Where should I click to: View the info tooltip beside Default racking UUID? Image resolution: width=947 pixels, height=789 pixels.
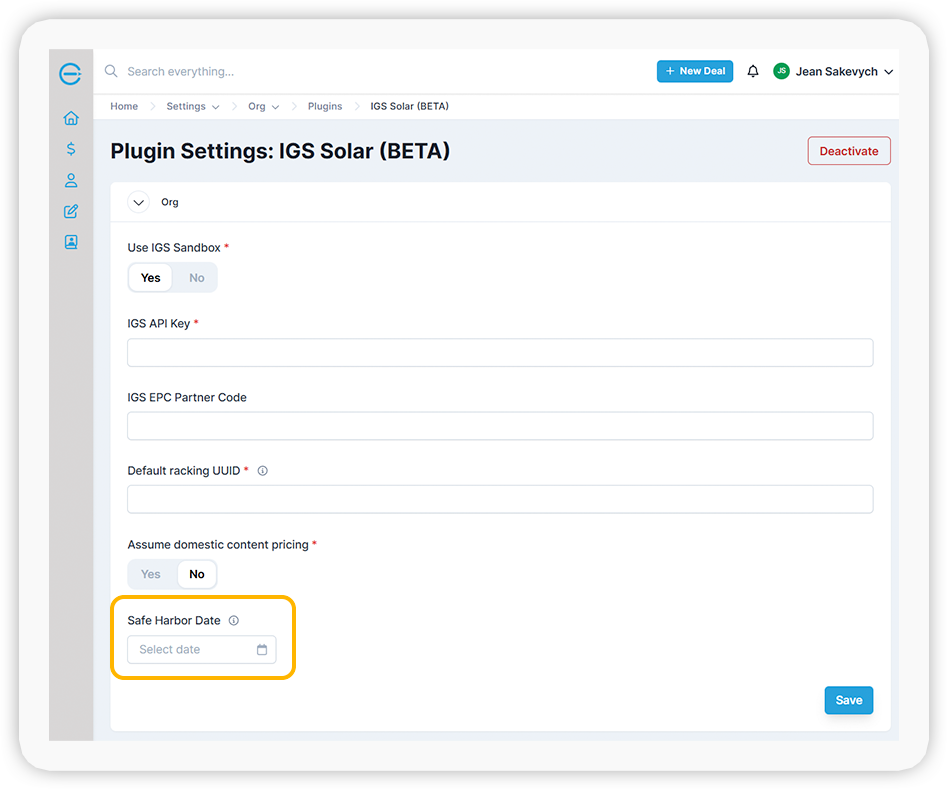262,470
